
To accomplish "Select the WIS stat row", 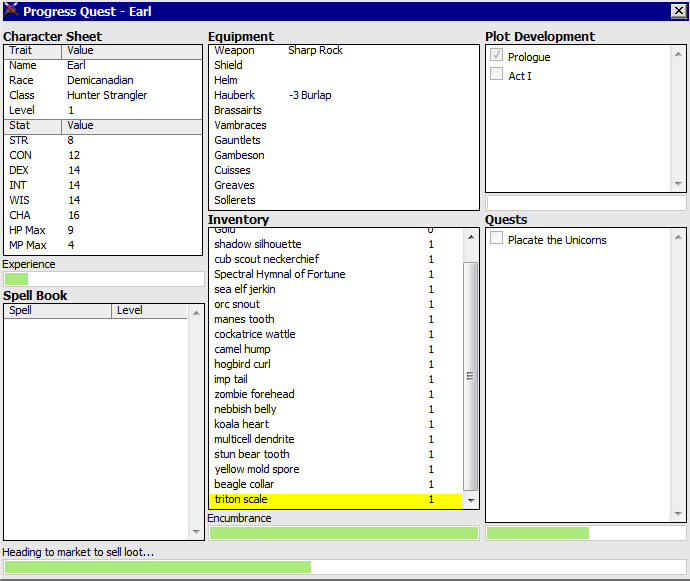I will coord(103,200).
